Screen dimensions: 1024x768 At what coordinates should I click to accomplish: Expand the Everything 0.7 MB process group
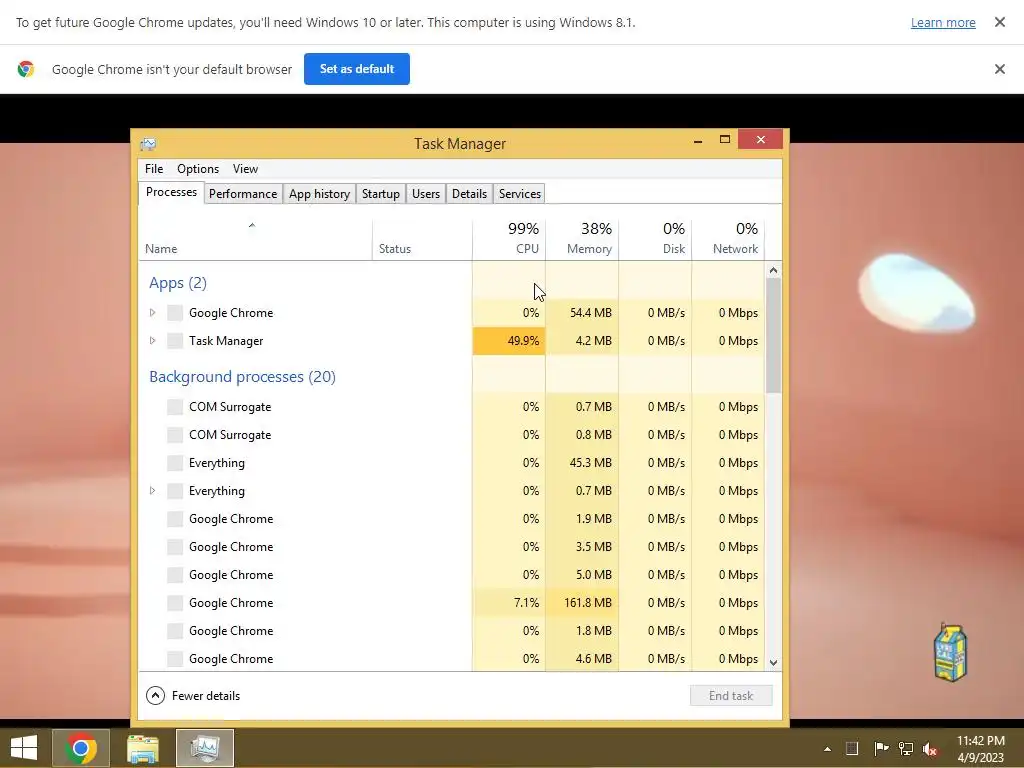pyautogui.click(x=152, y=491)
